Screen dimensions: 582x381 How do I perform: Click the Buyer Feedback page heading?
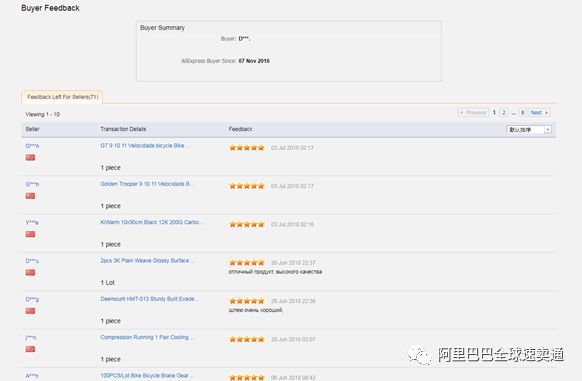click(x=50, y=8)
